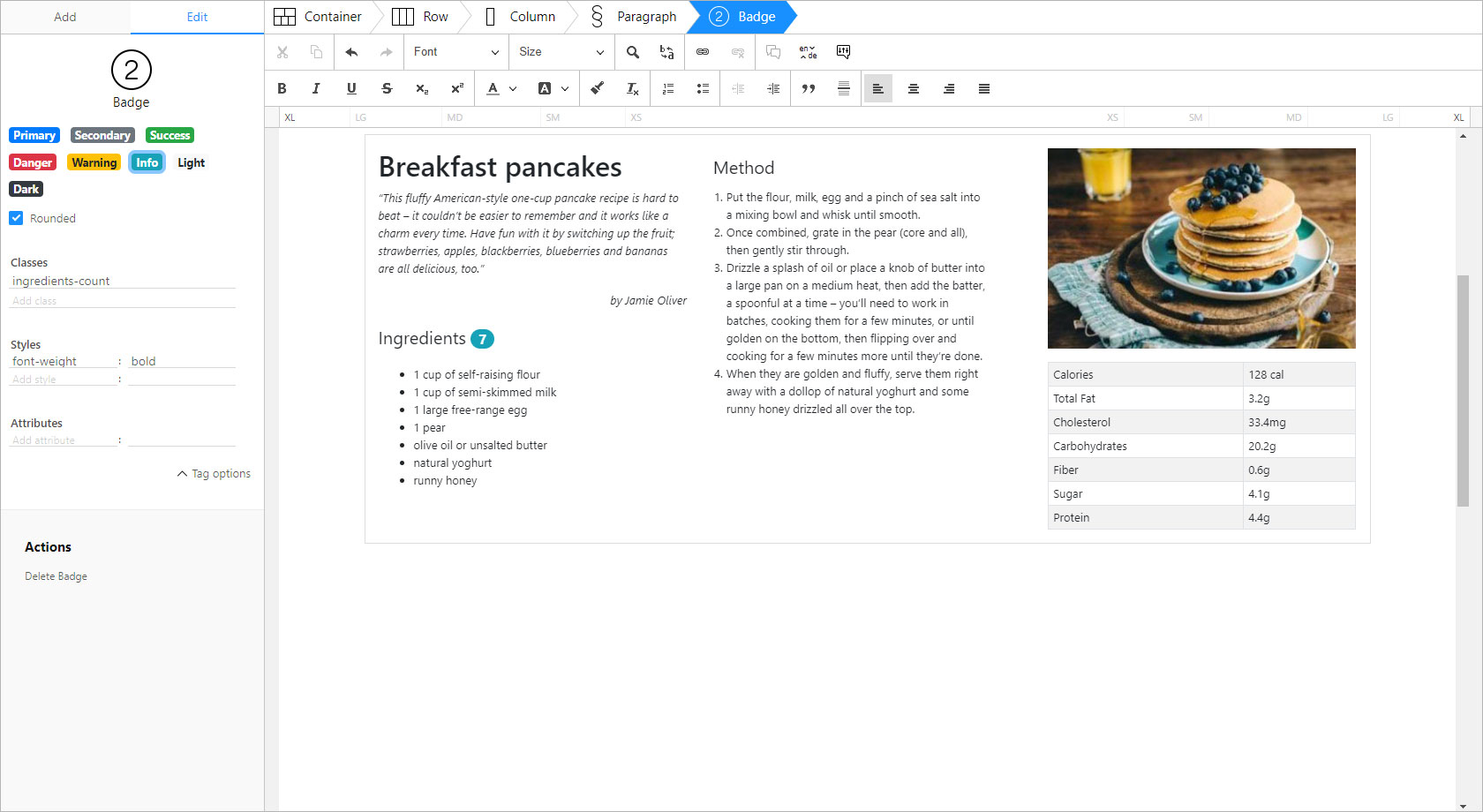Screen dimensions: 1483x812
Task: Click the Copy Formatting brush icon
Action: pos(598,88)
